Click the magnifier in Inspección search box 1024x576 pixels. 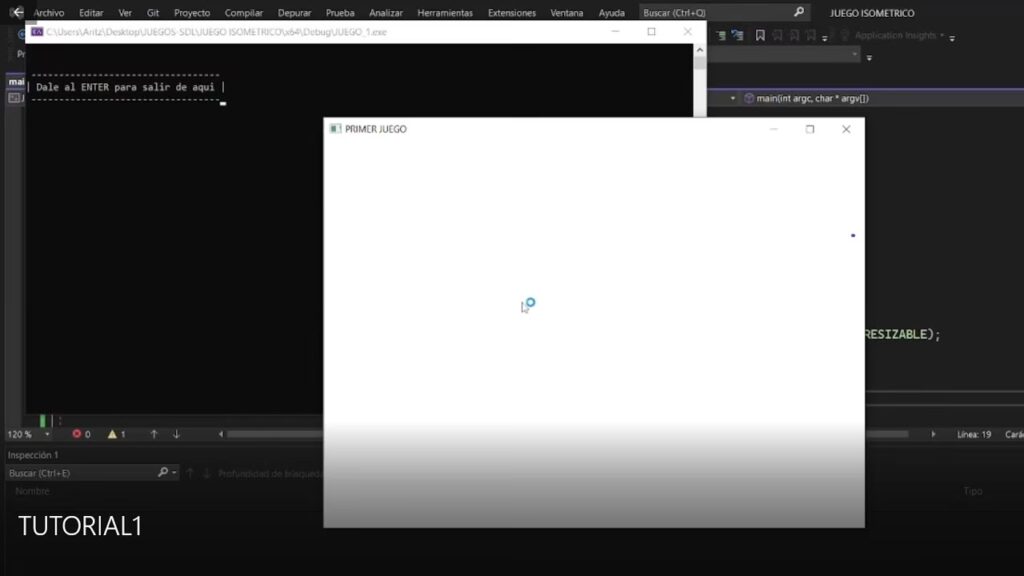click(x=163, y=473)
